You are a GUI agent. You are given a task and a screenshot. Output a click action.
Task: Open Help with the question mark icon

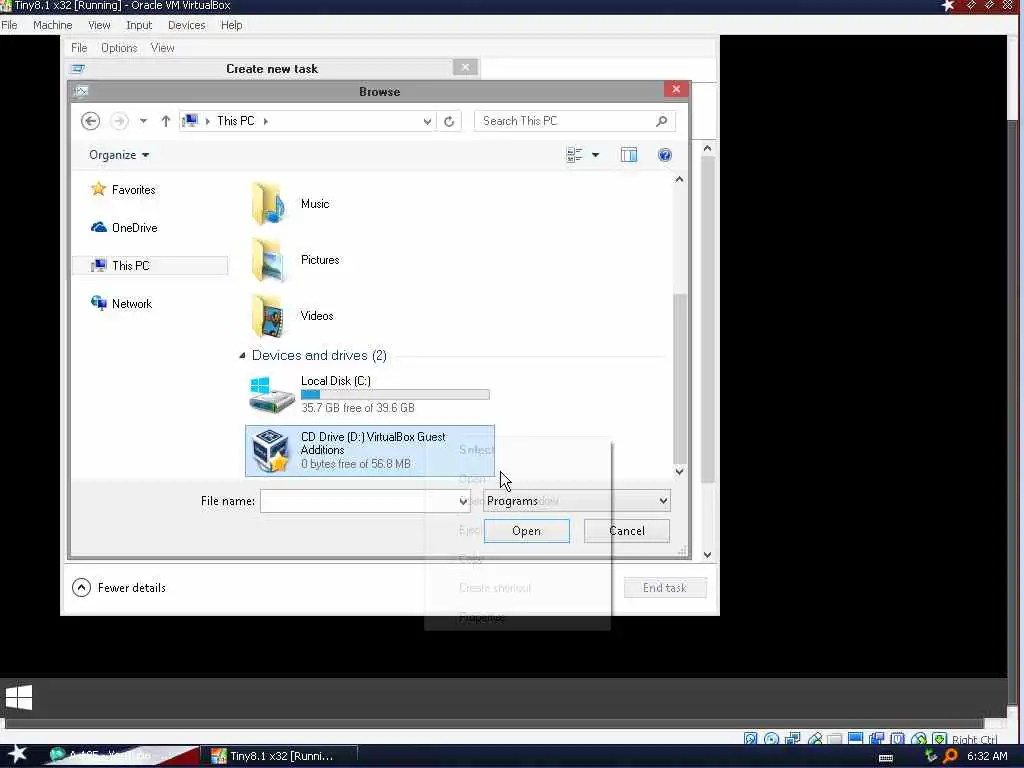pos(665,155)
